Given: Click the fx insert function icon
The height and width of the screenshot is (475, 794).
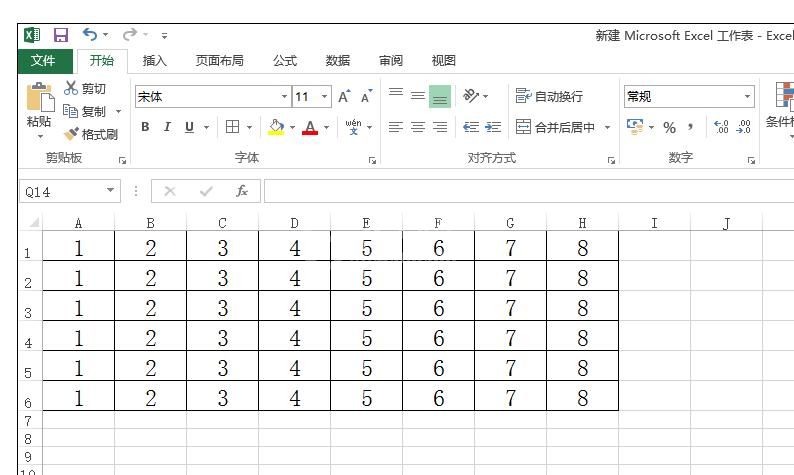Looking at the screenshot, I should tap(242, 191).
